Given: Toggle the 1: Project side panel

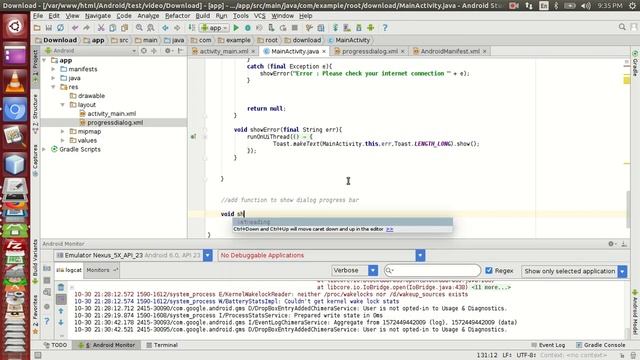Looking at the screenshot, I should (36, 67).
